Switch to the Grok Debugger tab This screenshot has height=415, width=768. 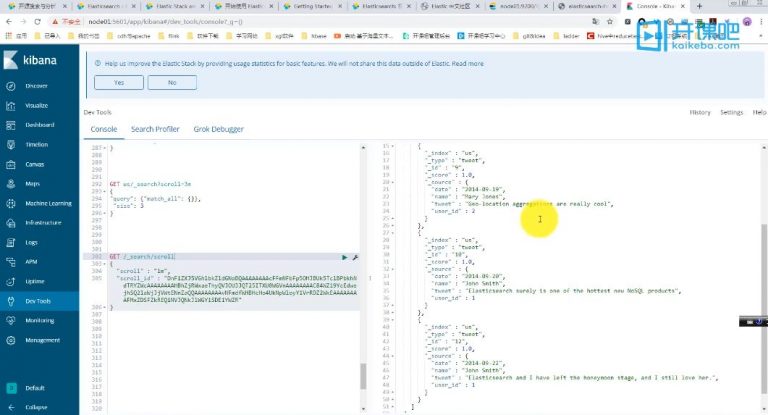tap(218, 129)
